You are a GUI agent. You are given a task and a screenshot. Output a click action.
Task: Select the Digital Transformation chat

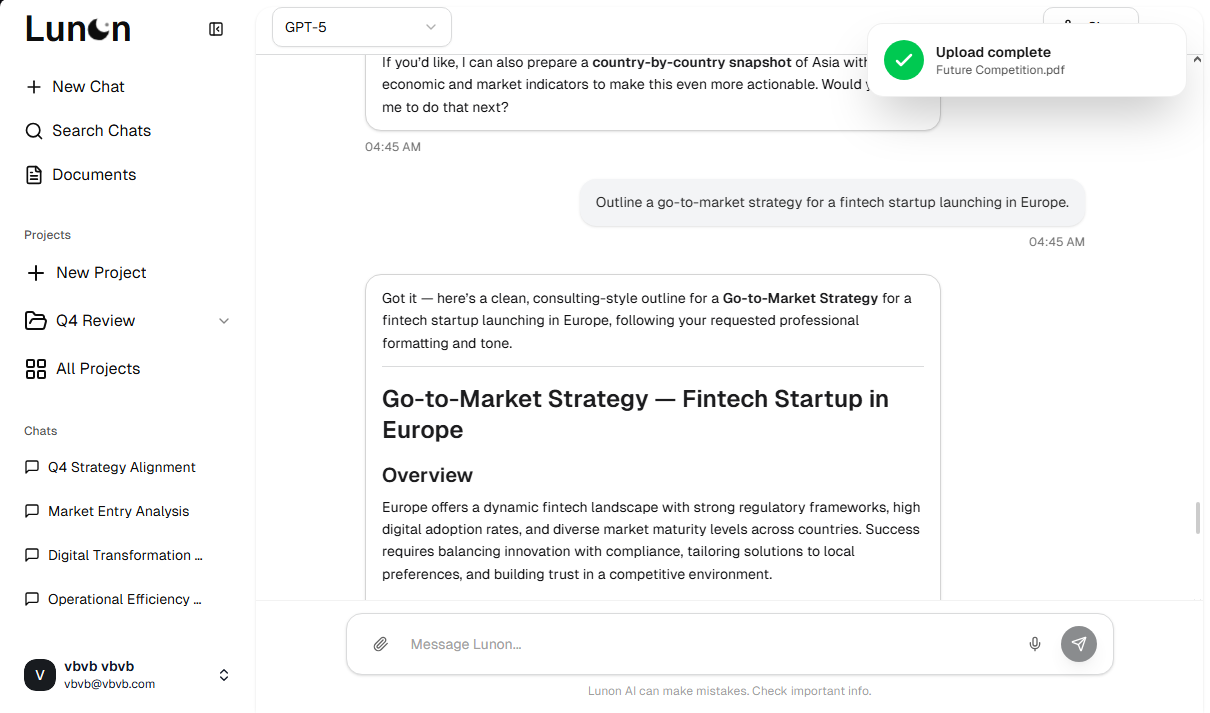[x=125, y=555]
